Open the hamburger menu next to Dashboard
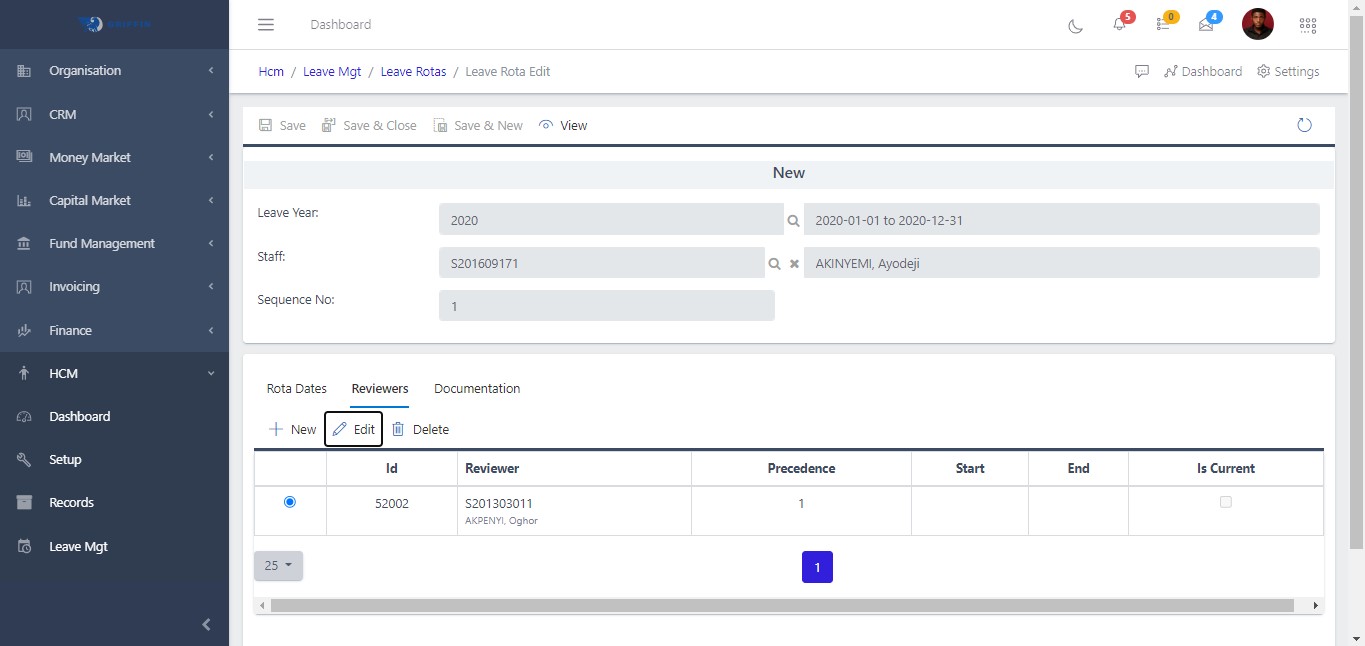The height and width of the screenshot is (646, 1365). pyautogui.click(x=265, y=24)
